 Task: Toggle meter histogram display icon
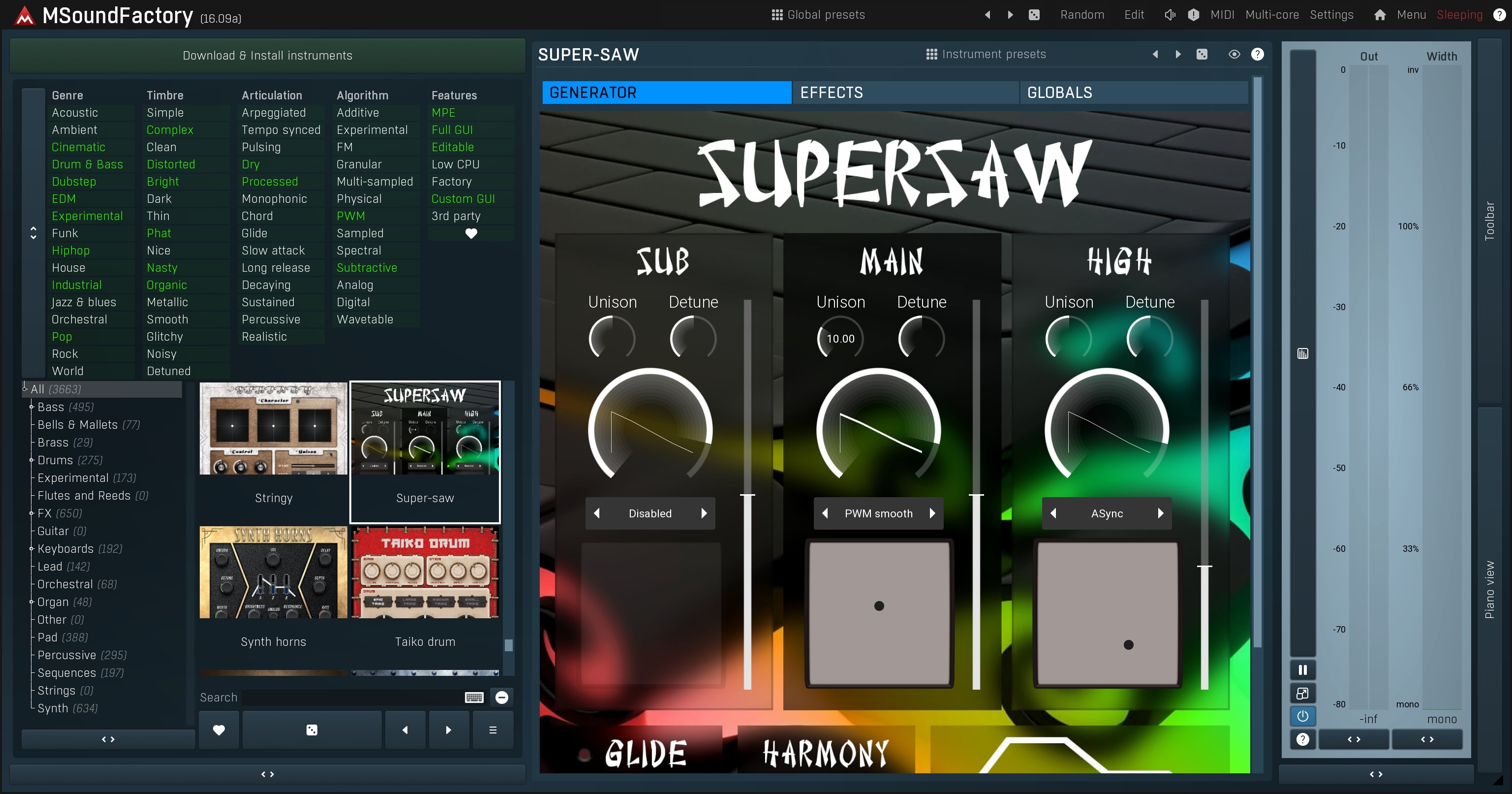tap(1302, 353)
